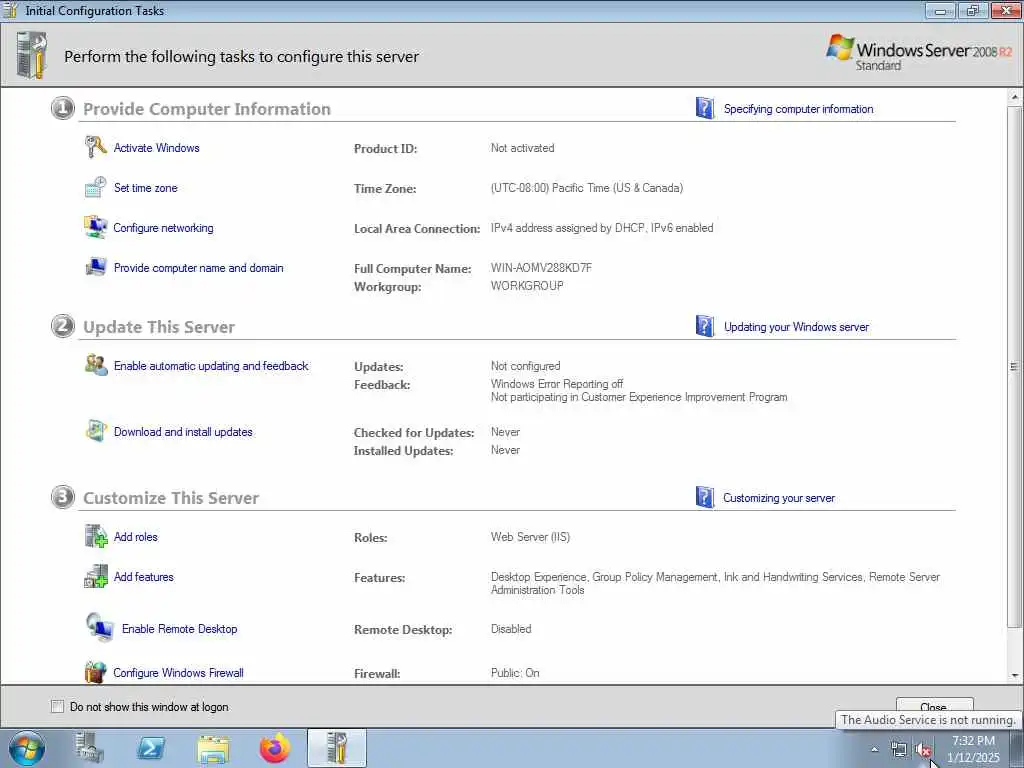
Task: Click the IPv4 address assigned by DHCP text
Action: (568, 228)
